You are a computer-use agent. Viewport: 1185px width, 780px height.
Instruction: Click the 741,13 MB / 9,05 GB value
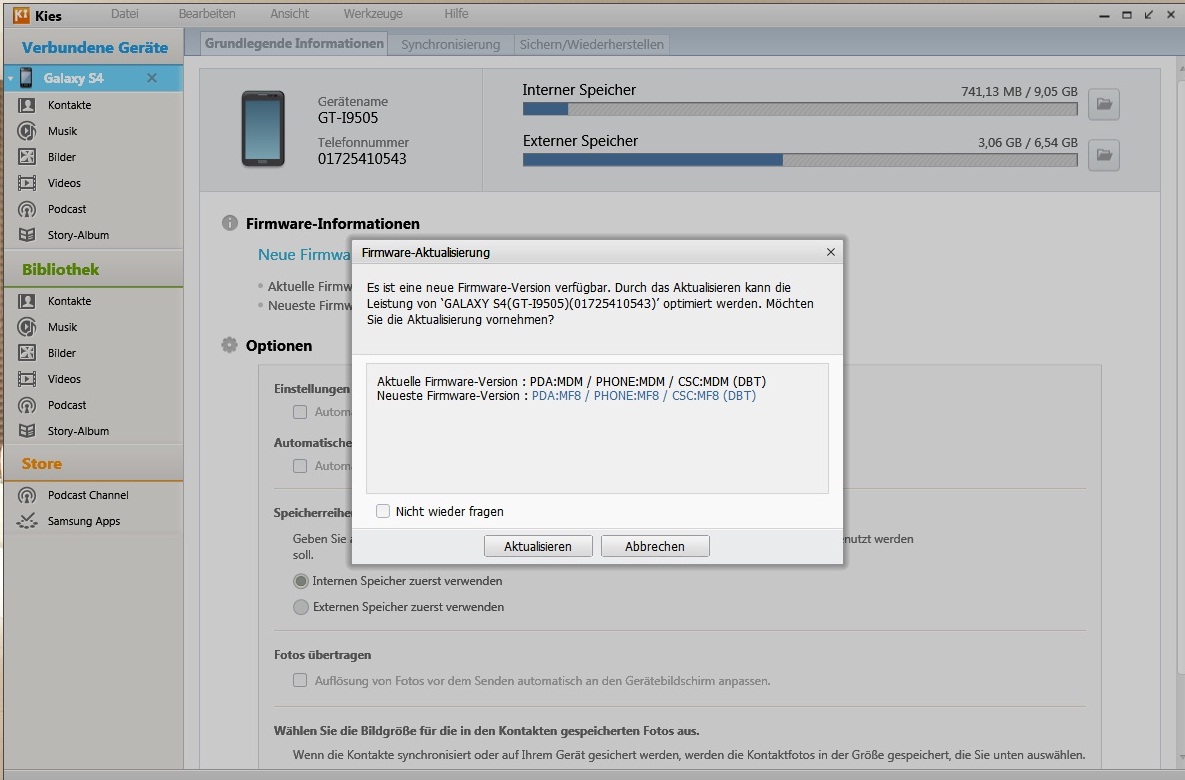[1019, 91]
